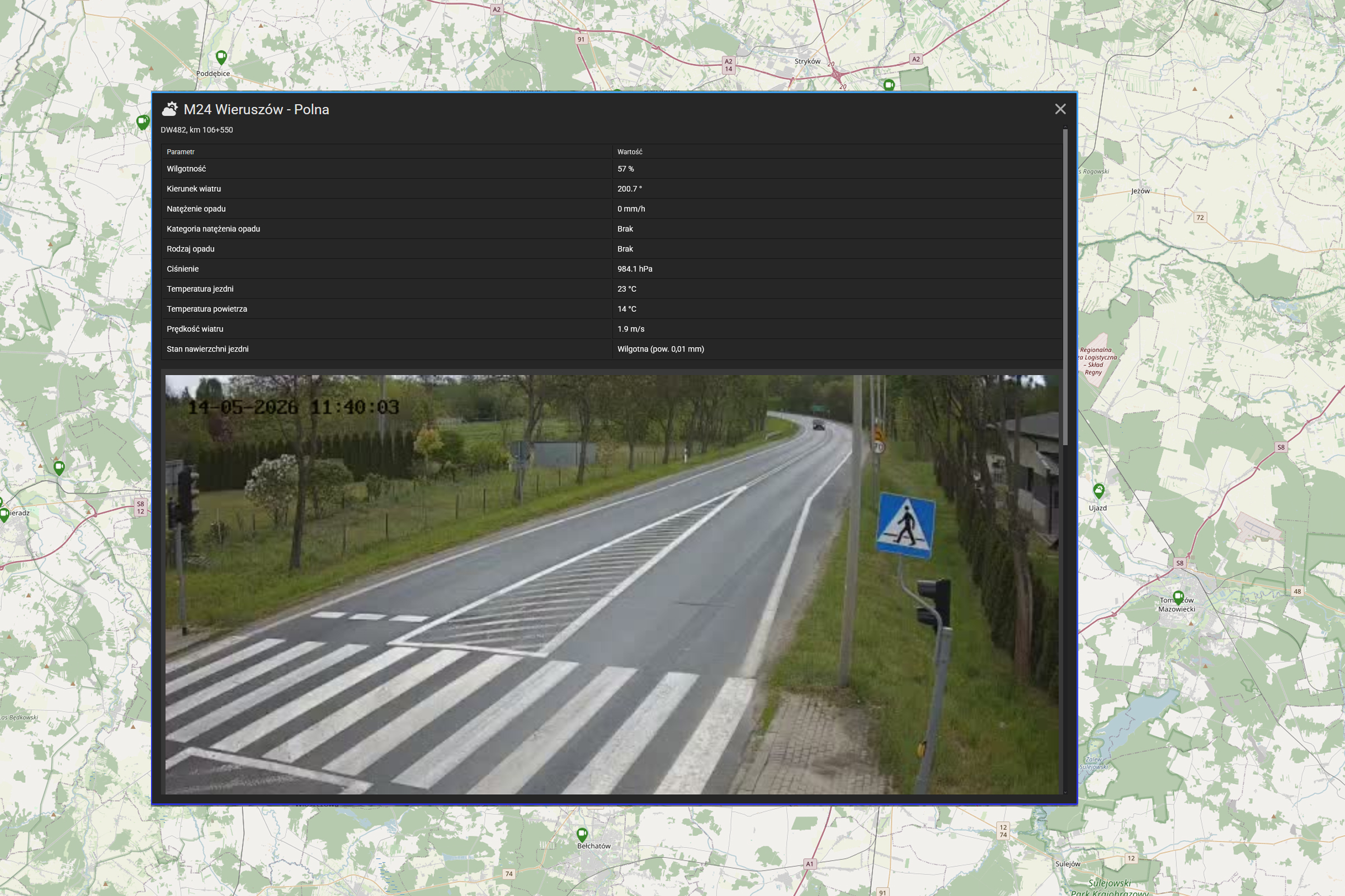Click the 72 road shield near Jeżów
1345x896 pixels.
(1200, 217)
